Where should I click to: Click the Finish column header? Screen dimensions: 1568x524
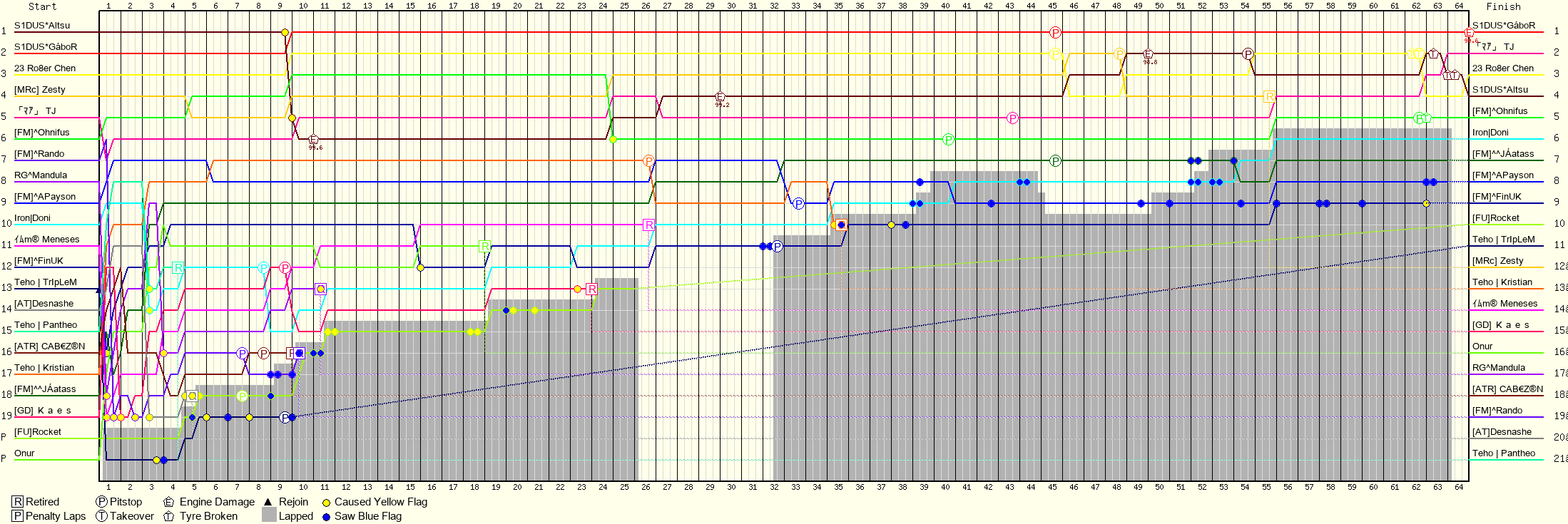click(1503, 6)
